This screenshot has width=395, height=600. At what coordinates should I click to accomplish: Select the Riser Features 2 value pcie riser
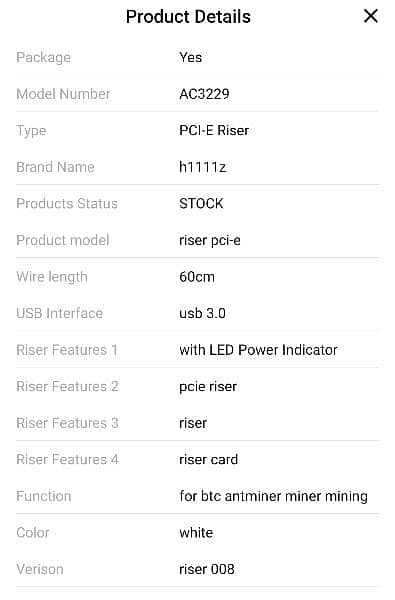[x=208, y=386]
